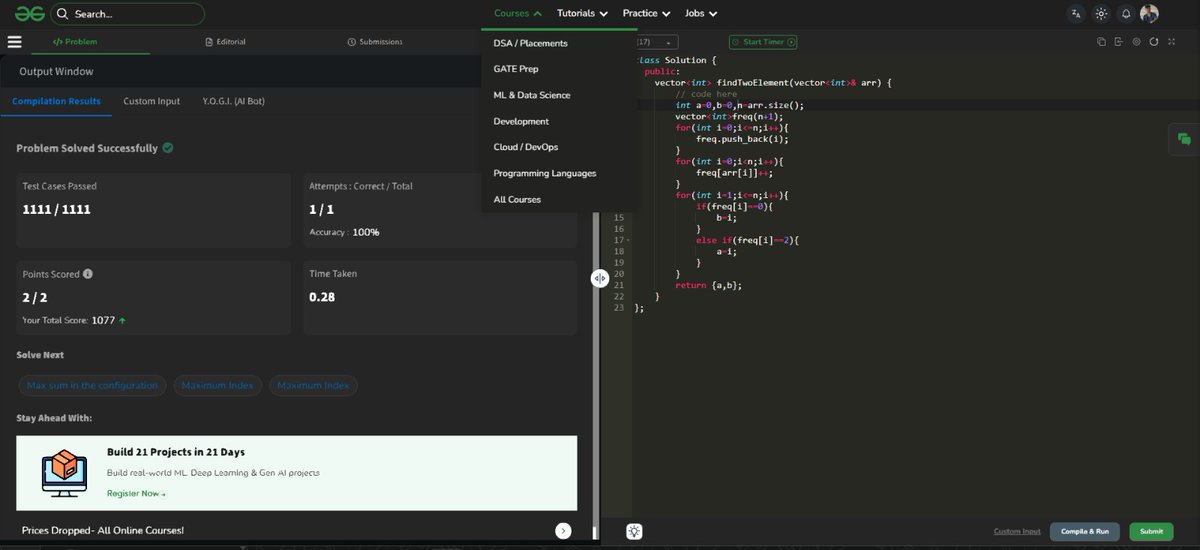Click the Problem Solved Successfully heading

coord(87,148)
